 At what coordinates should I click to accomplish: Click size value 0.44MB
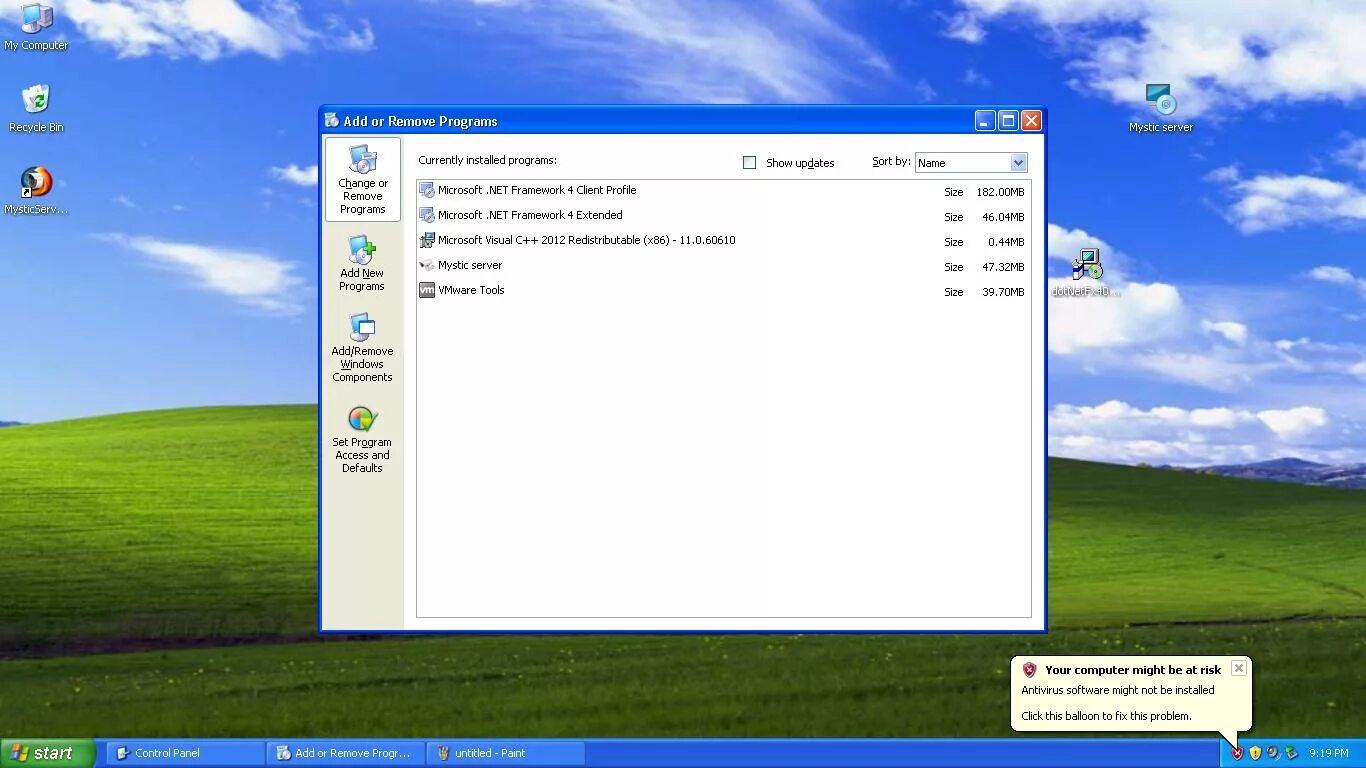tap(1006, 242)
